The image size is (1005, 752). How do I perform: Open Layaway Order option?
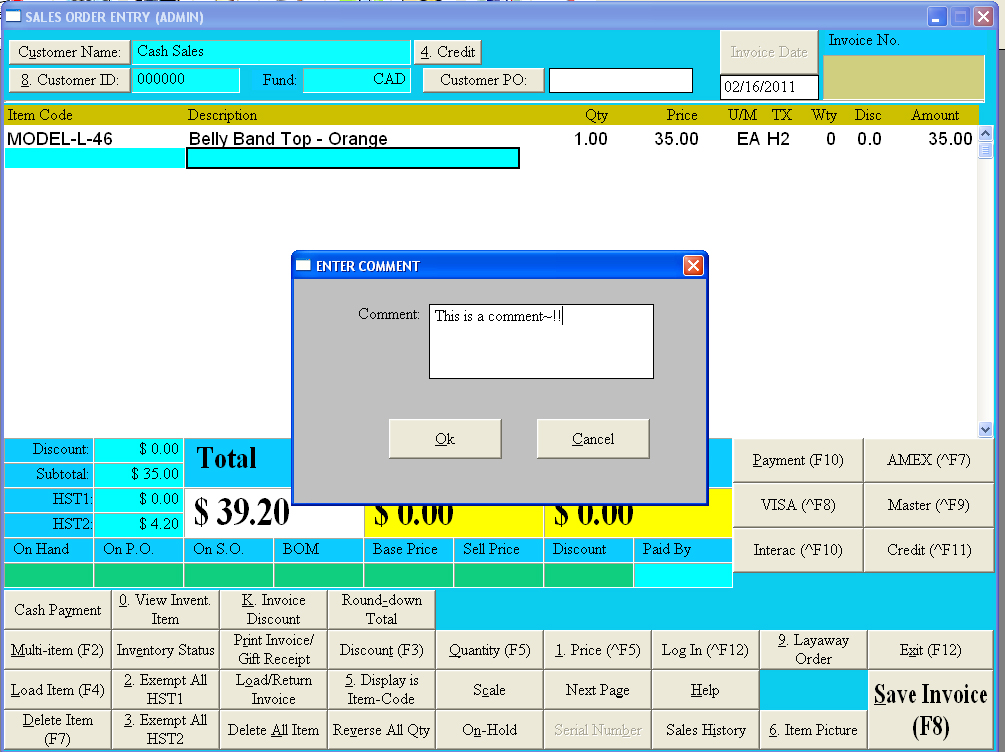coord(813,650)
